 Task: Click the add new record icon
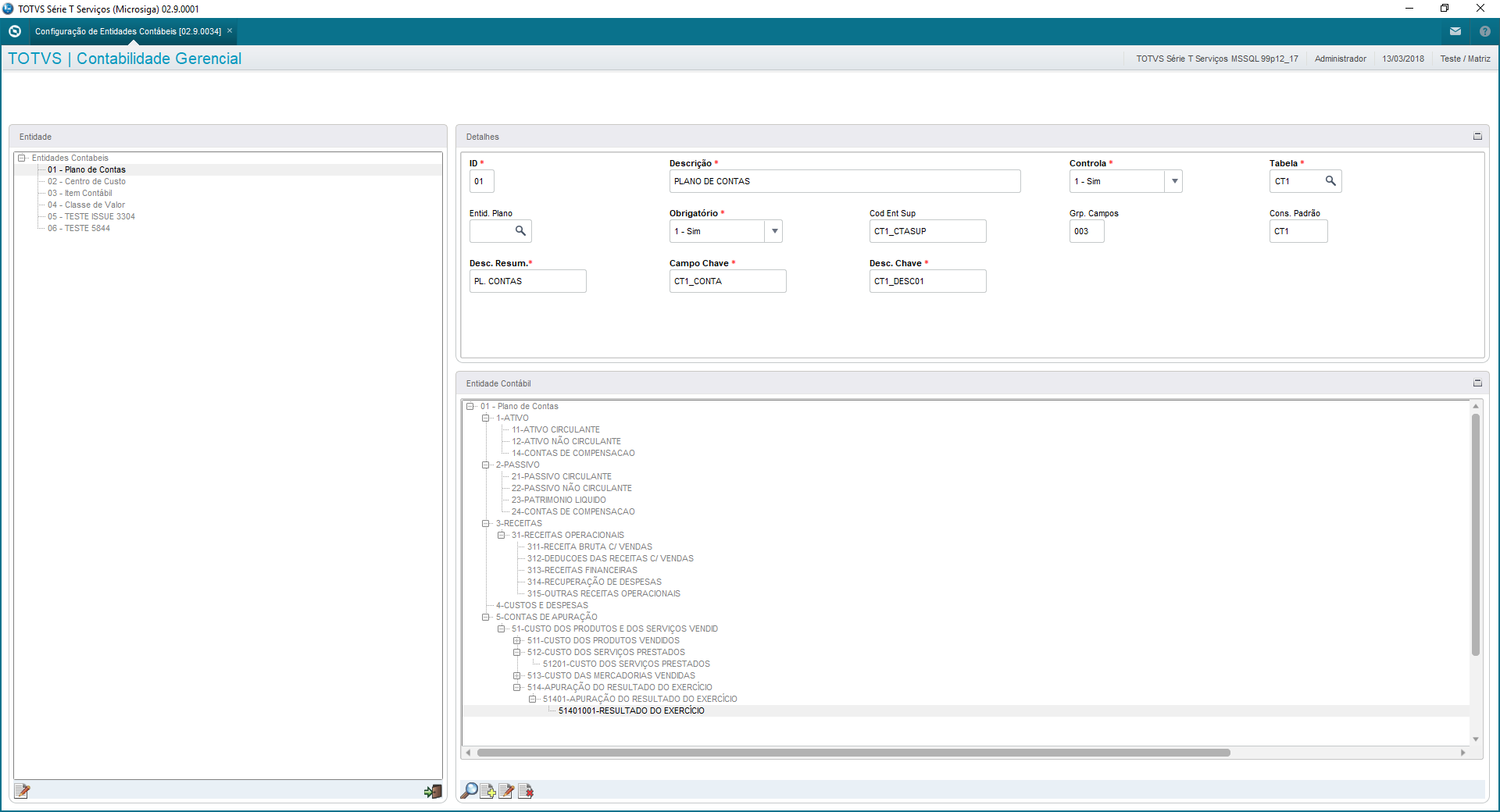click(487, 791)
